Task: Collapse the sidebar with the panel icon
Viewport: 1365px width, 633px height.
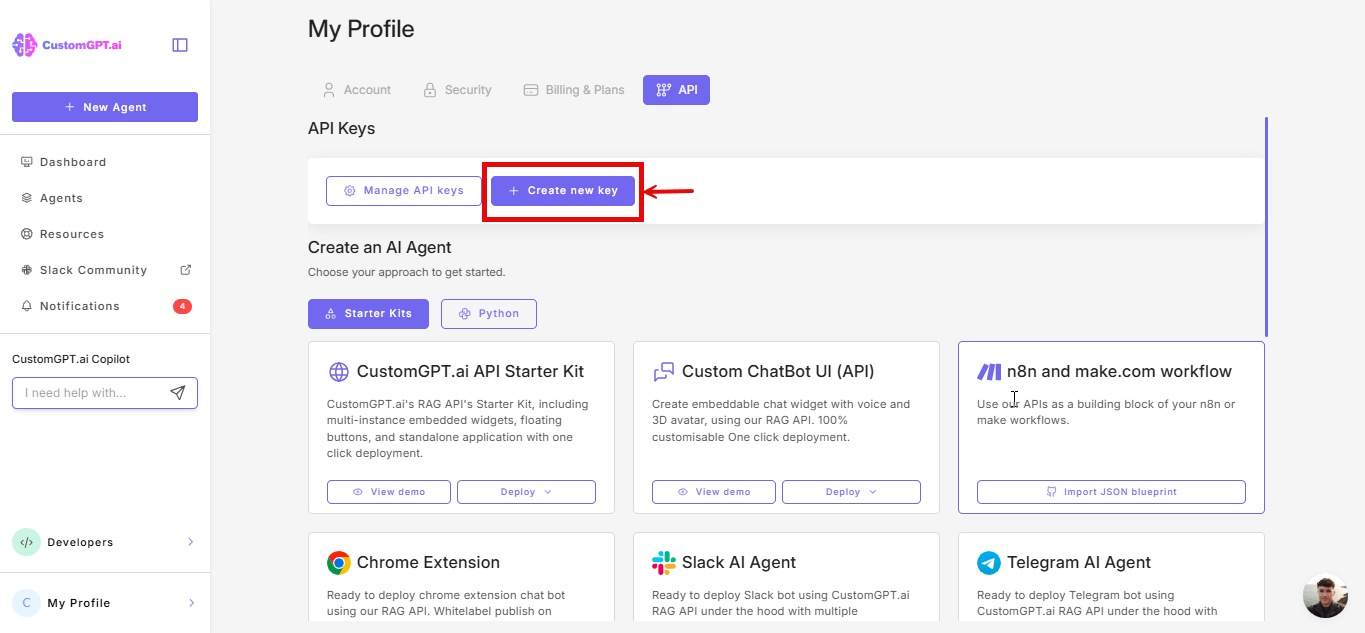Action: coord(180,45)
